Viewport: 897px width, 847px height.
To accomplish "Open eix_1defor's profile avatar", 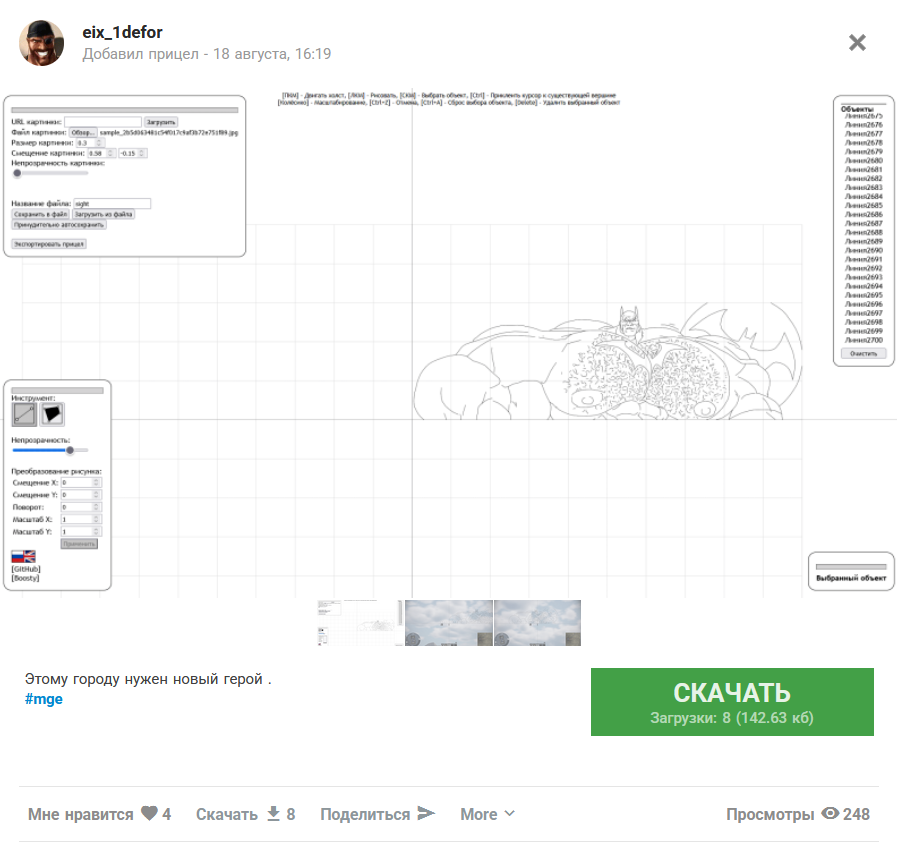I will click(42, 43).
